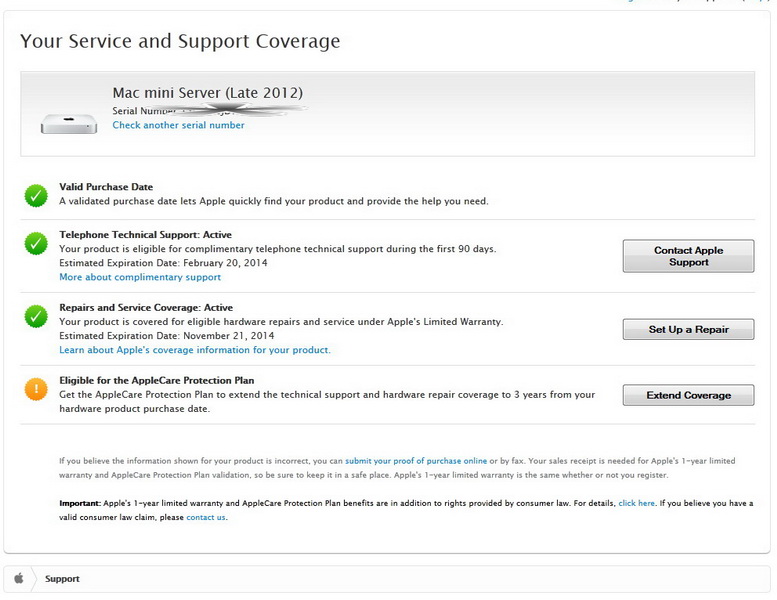Click Mac mini Server (Late 2012) title
This screenshot has height=600, width=777.
pos(208,93)
